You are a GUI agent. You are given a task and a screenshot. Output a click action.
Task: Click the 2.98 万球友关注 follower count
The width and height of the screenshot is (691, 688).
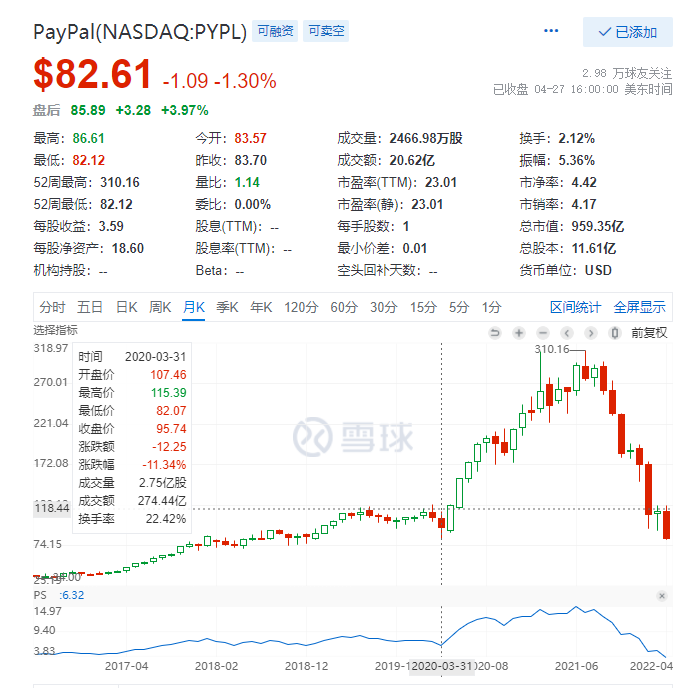[x=627, y=73]
